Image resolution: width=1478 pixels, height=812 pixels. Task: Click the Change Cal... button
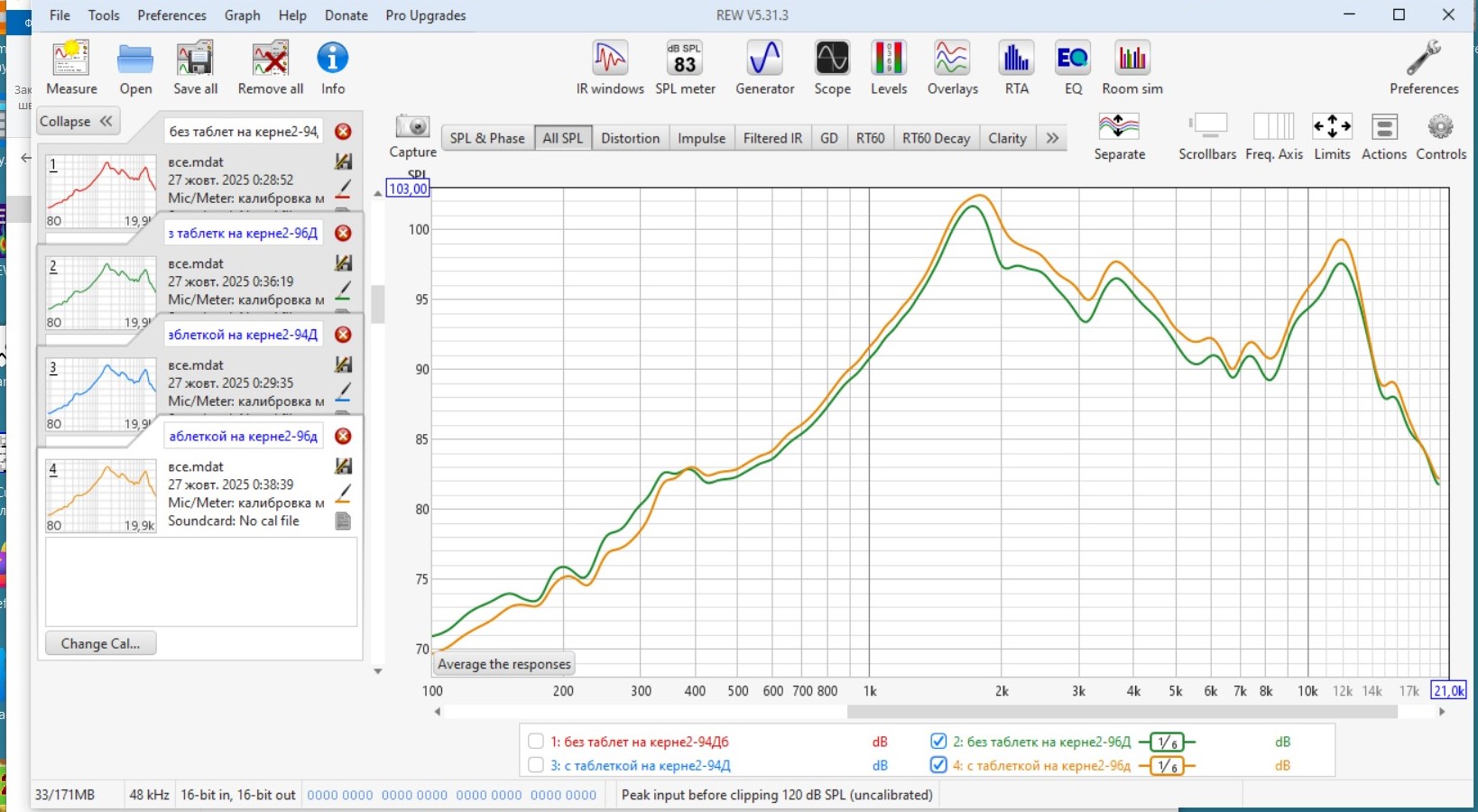pyautogui.click(x=100, y=643)
